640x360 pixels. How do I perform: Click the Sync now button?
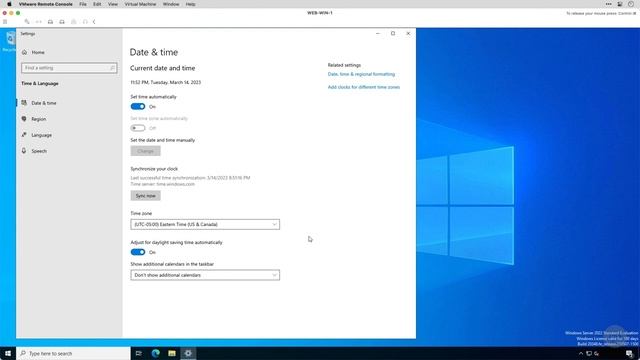(145, 196)
